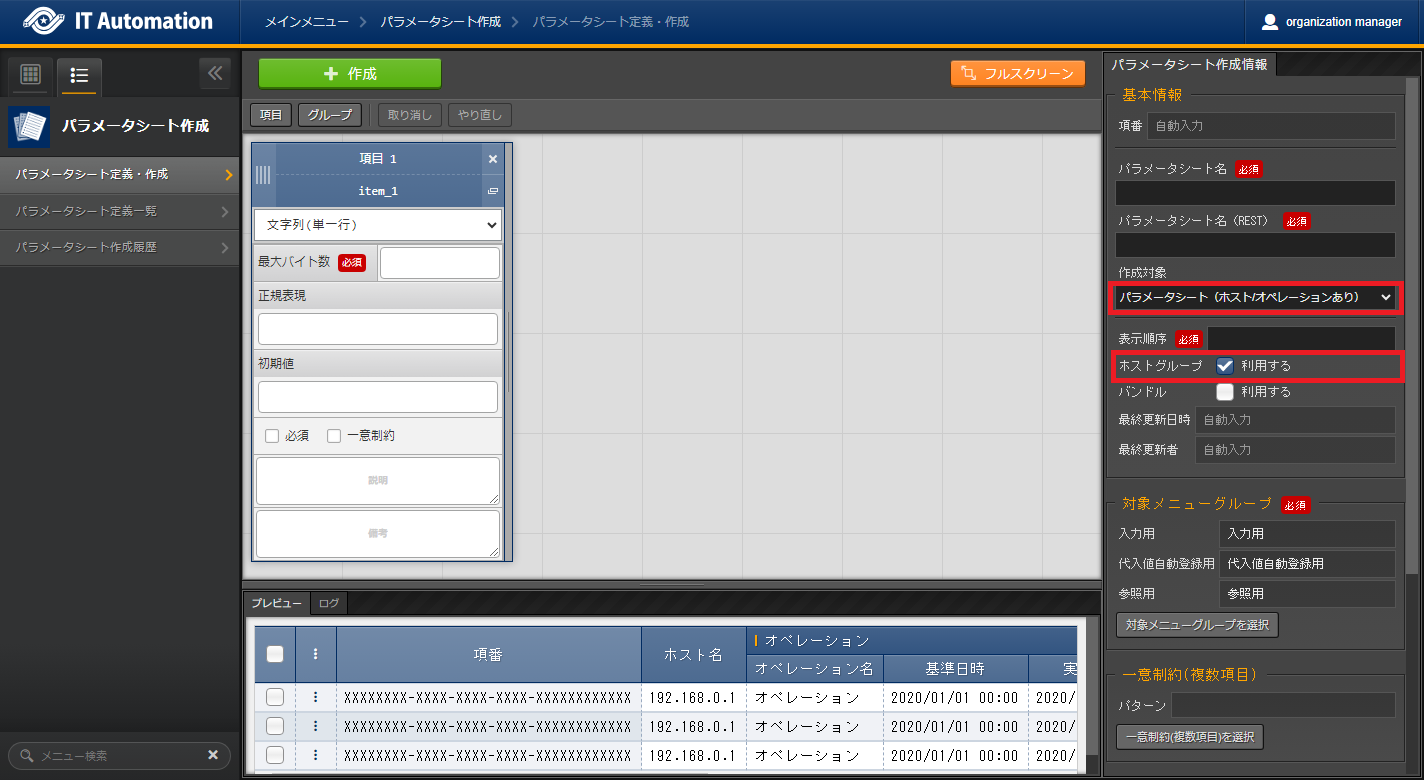This screenshot has width=1424, height=780.
Task: Collapse the sidebar with double-chevron icon
Action: (x=215, y=73)
